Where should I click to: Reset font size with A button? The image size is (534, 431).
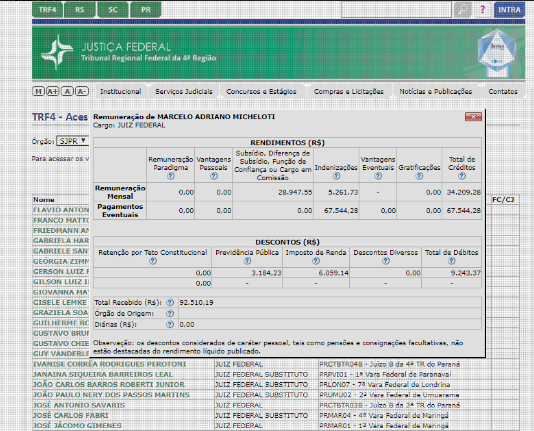pos(67,91)
